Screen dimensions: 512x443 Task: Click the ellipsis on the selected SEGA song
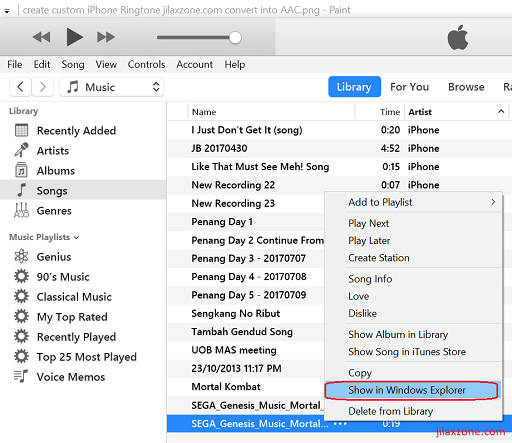(340, 424)
